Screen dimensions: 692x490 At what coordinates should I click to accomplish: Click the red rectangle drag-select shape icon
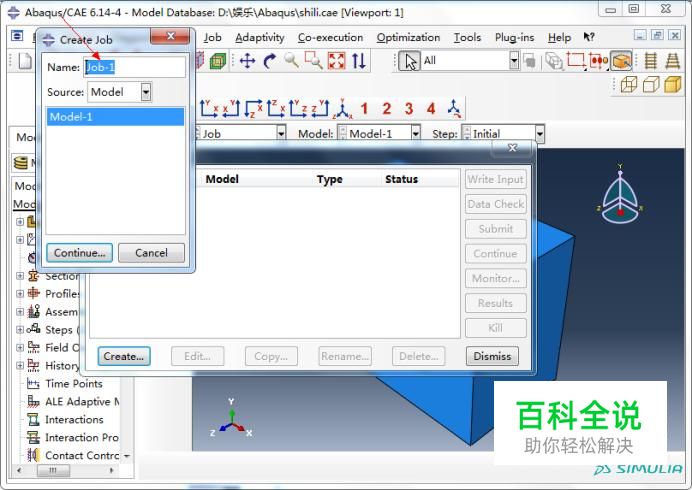point(575,61)
